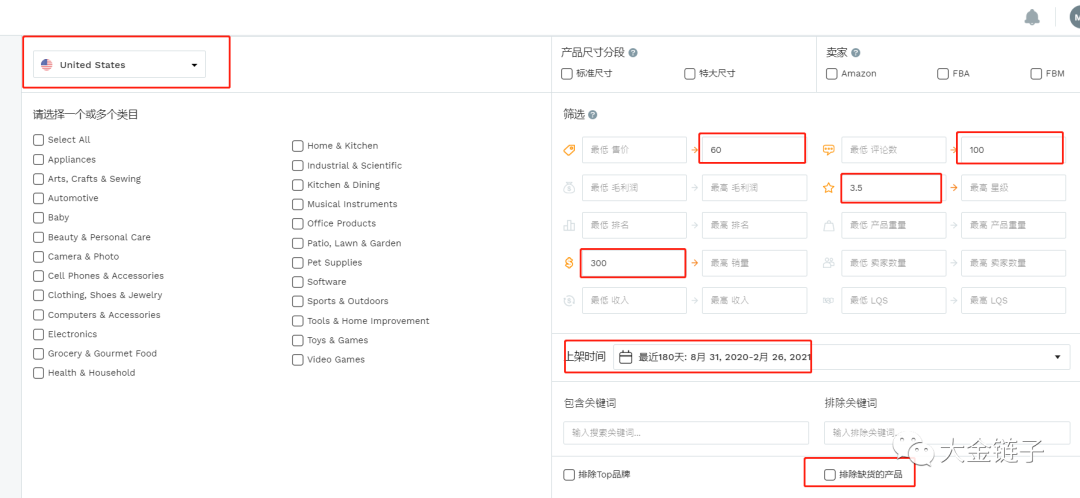Click the review count speech-bubble icon
This screenshot has width=1080, height=498.
pos(829,150)
